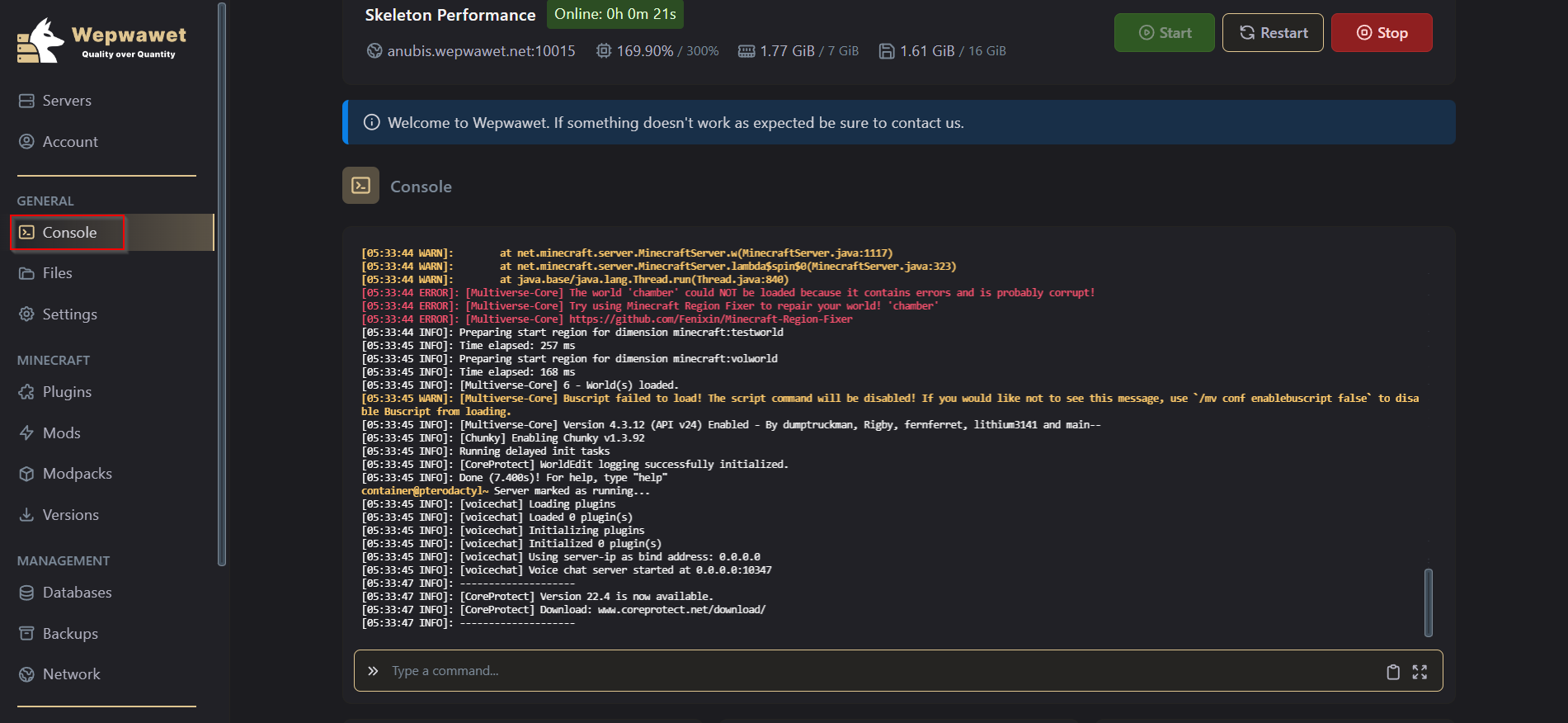Open the Files section
The image size is (1568, 723).
[x=57, y=273]
